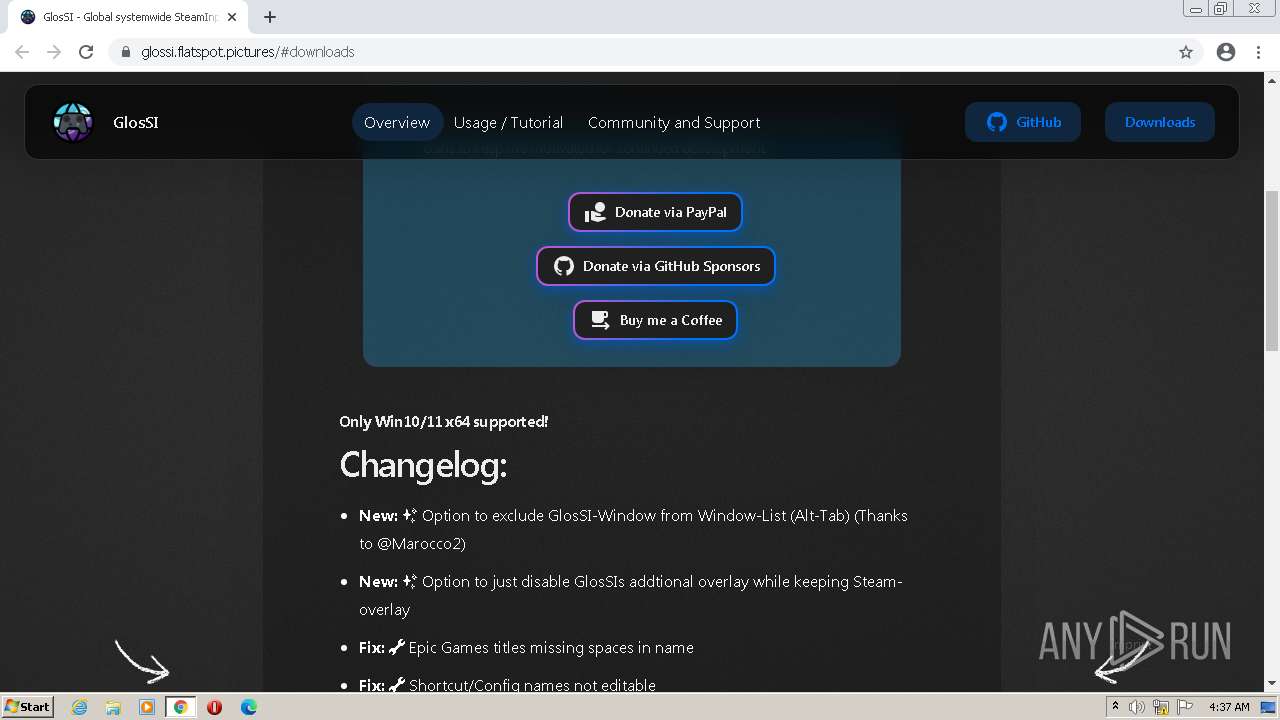Image resolution: width=1280 pixels, height=720 pixels.
Task: Open volume control in tray
Action: [1137, 707]
